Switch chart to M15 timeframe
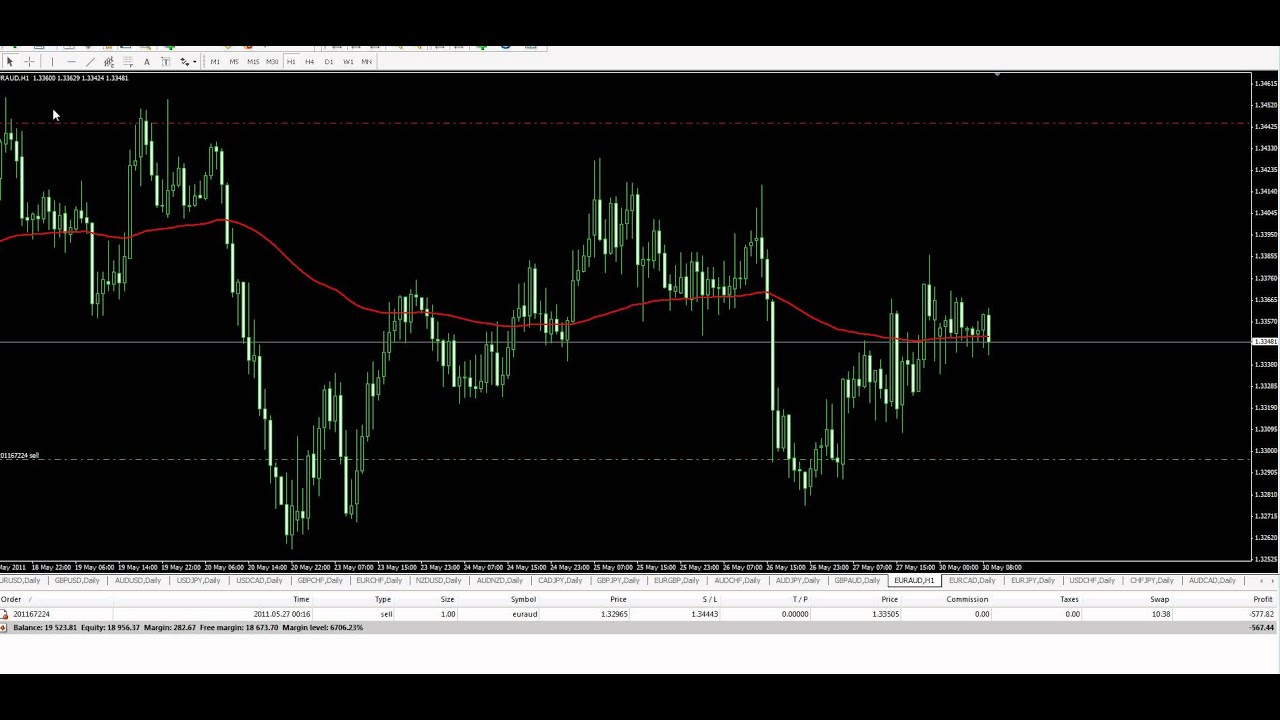Viewport: 1280px width, 720px height. [253, 62]
